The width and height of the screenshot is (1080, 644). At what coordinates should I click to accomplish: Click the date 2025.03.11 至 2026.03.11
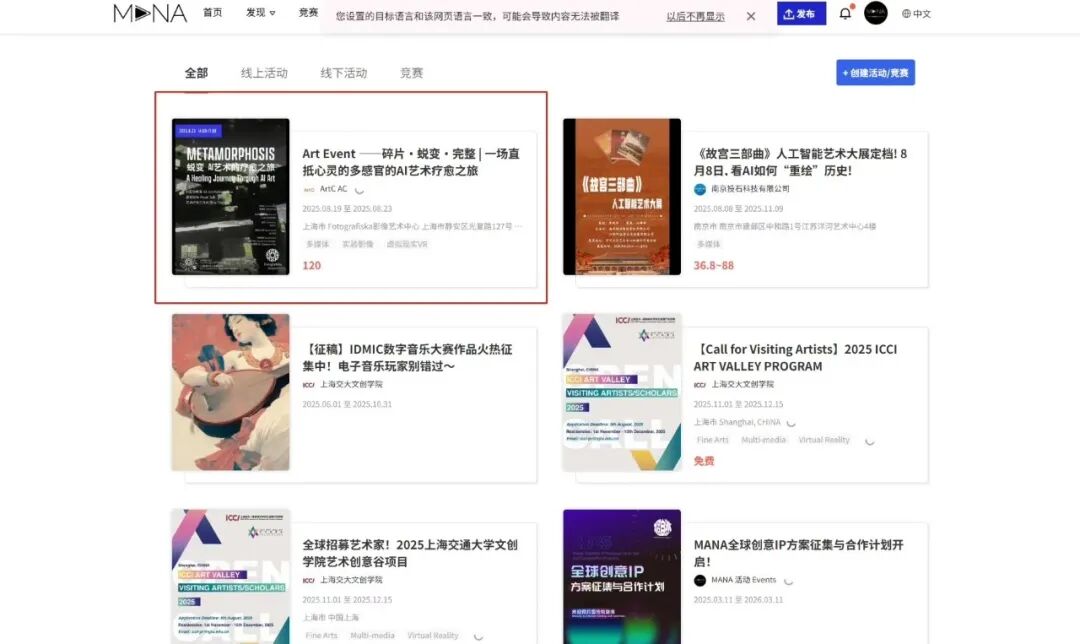pyautogui.click(x=738, y=600)
